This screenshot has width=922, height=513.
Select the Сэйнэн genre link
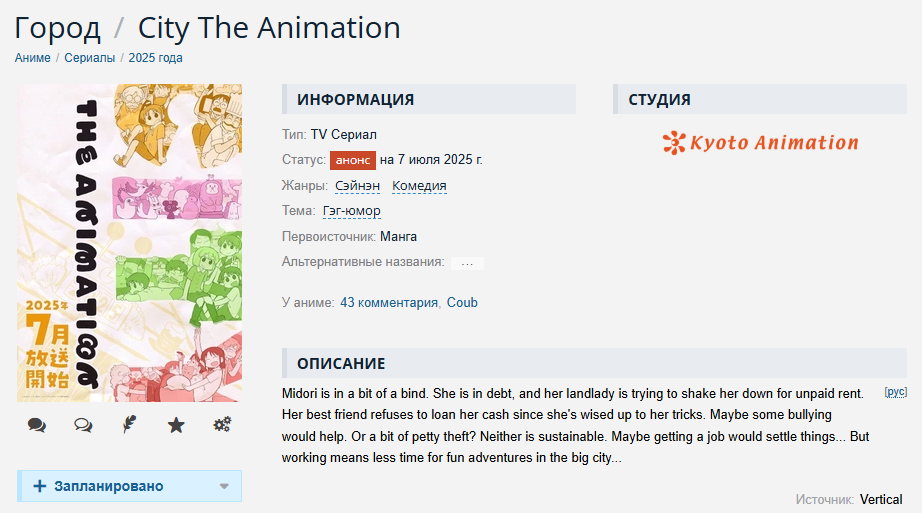click(358, 186)
